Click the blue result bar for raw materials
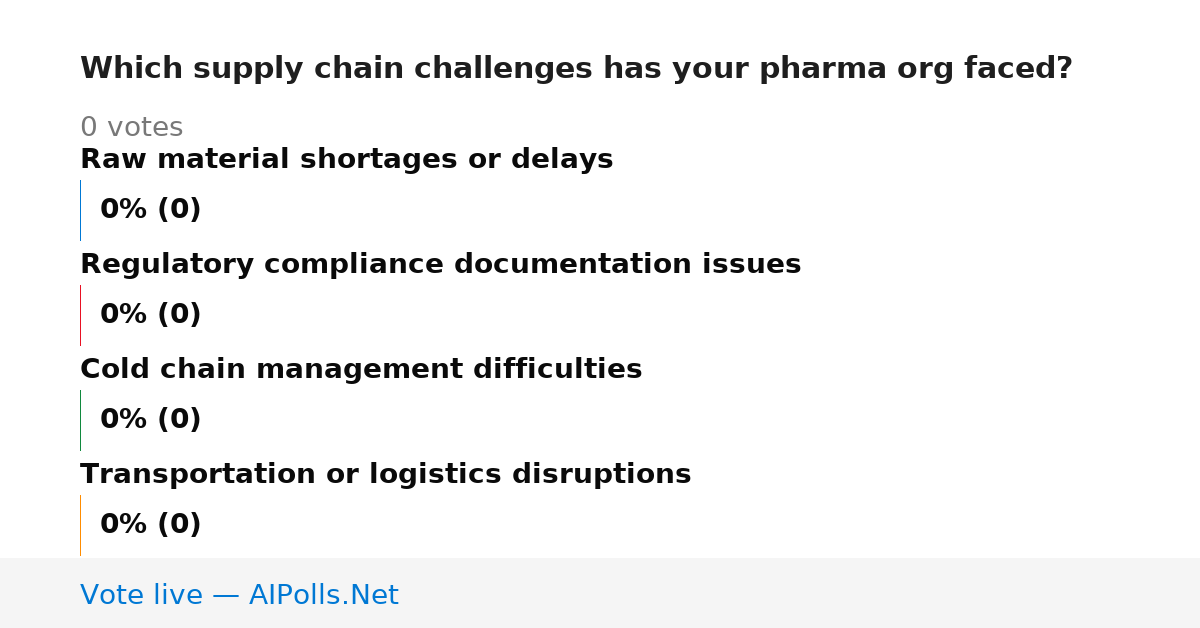This screenshot has width=1200, height=628. 80,210
